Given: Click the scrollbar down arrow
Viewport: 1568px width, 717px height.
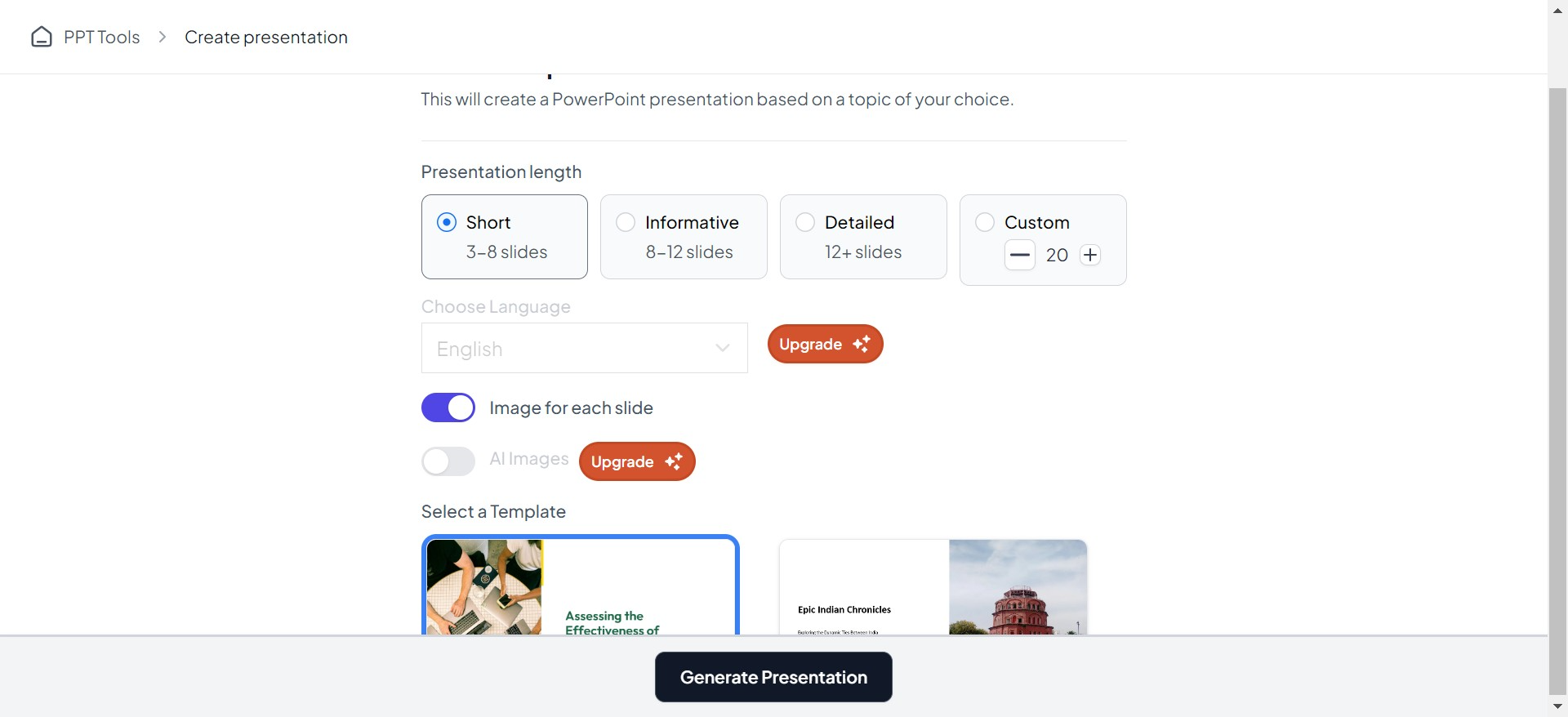Looking at the screenshot, I should point(1557,706).
